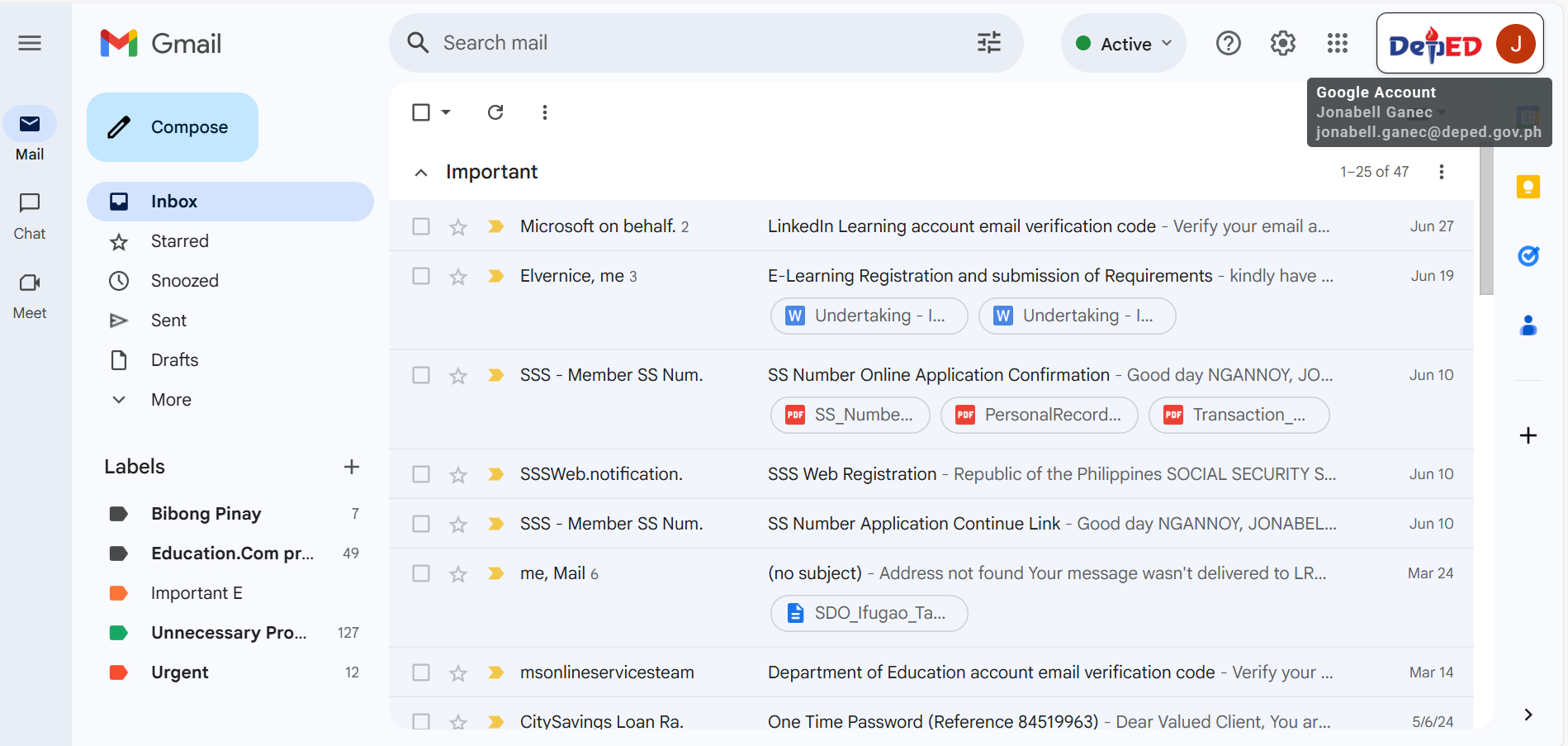
Task: Star the LinkedIn Learning verification email
Action: pyautogui.click(x=458, y=227)
